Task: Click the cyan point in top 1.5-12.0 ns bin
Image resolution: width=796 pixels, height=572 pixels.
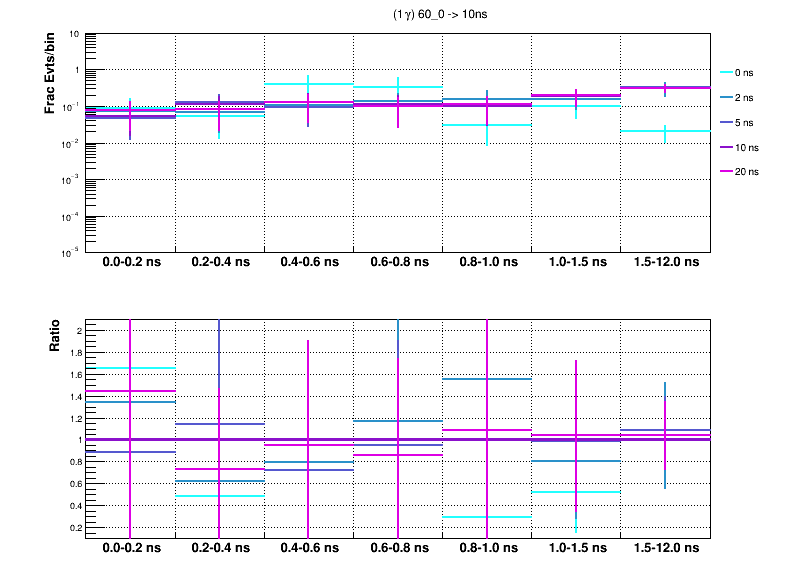Action: pyautogui.click(x=666, y=131)
